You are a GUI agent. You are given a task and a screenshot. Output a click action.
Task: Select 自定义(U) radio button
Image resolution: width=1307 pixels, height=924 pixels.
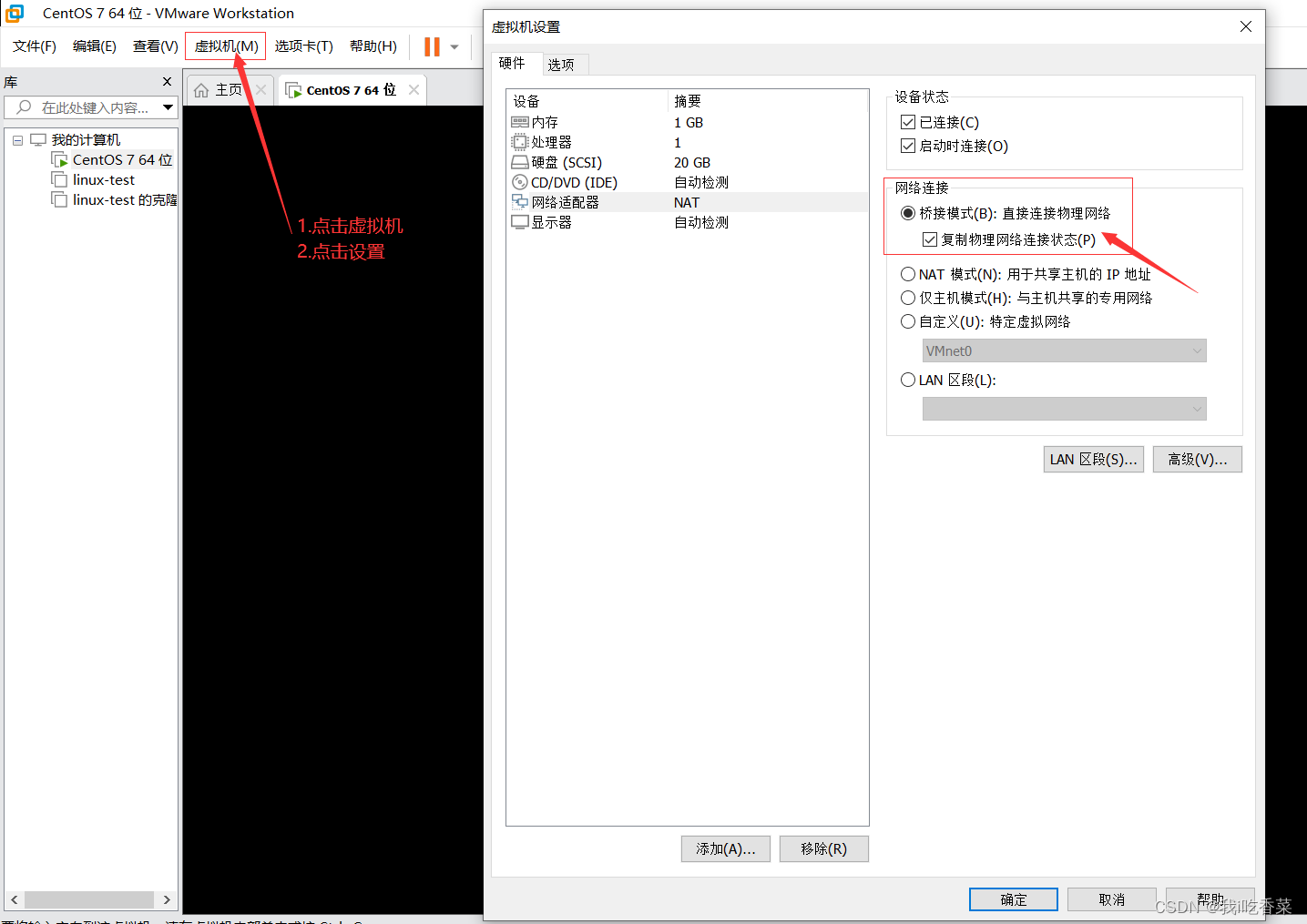[x=908, y=321]
